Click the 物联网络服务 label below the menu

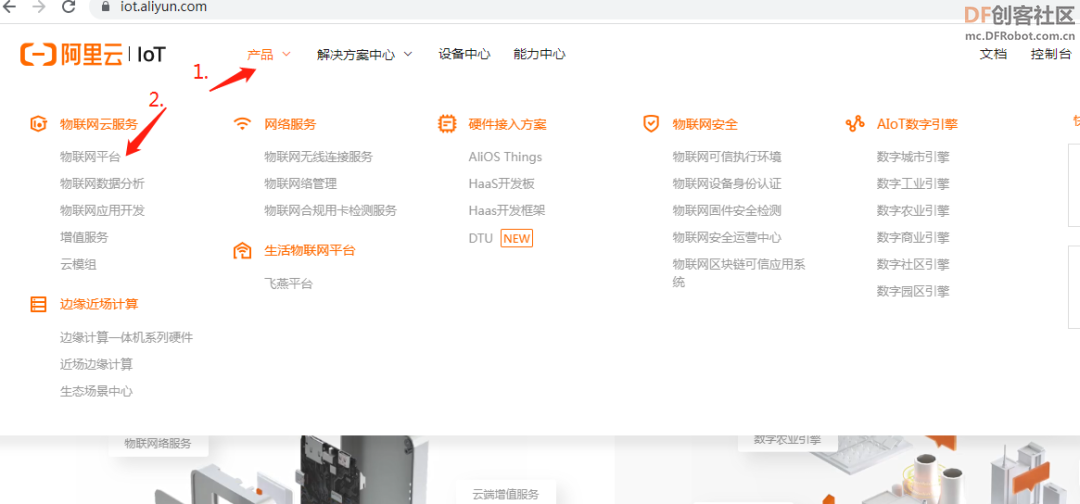158,443
